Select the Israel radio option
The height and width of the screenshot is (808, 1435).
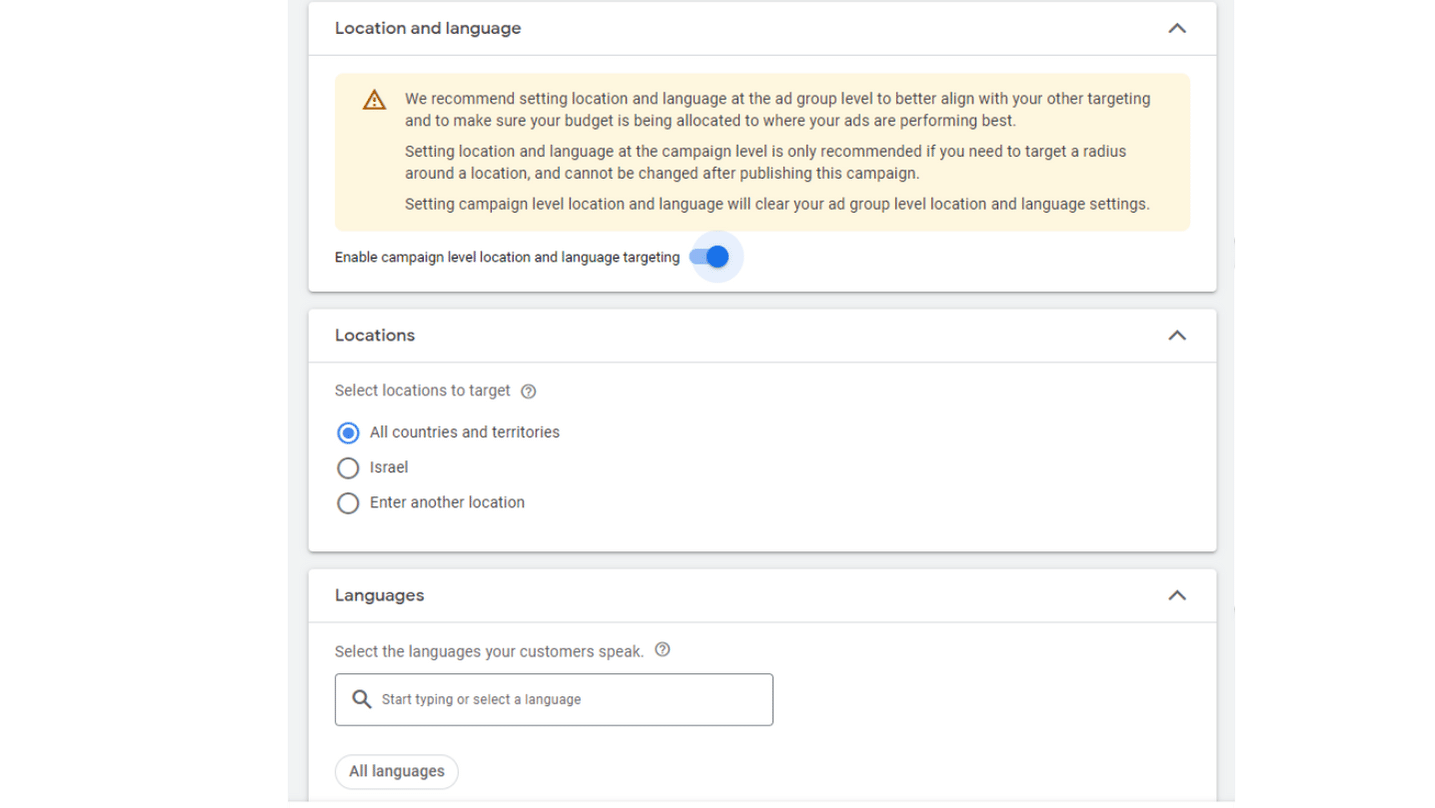pyautogui.click(x=348, y=468)
